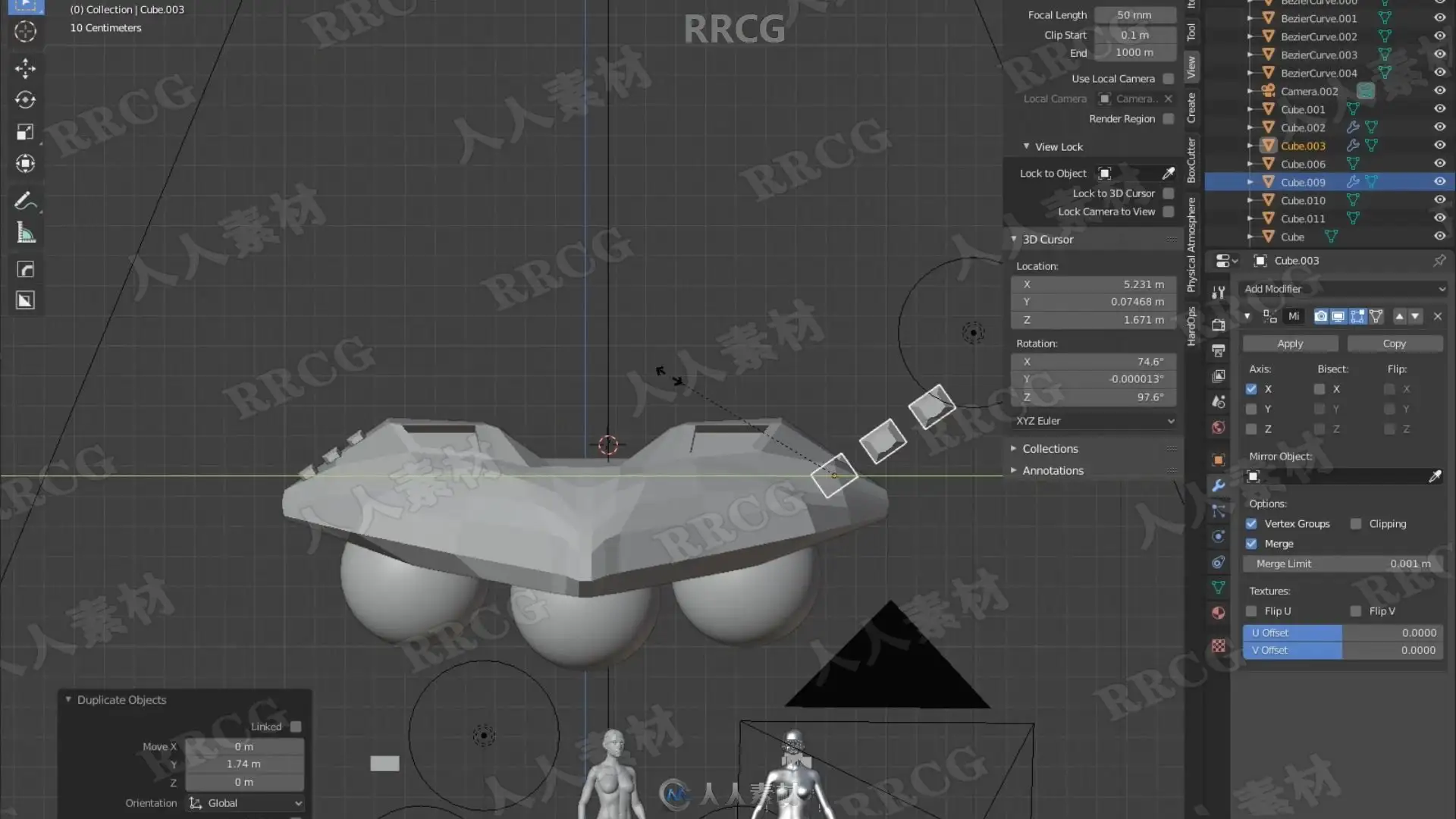Toggle Lock to 3D Cursor checkbox
1456x819 pixels.
(1169, 193)
